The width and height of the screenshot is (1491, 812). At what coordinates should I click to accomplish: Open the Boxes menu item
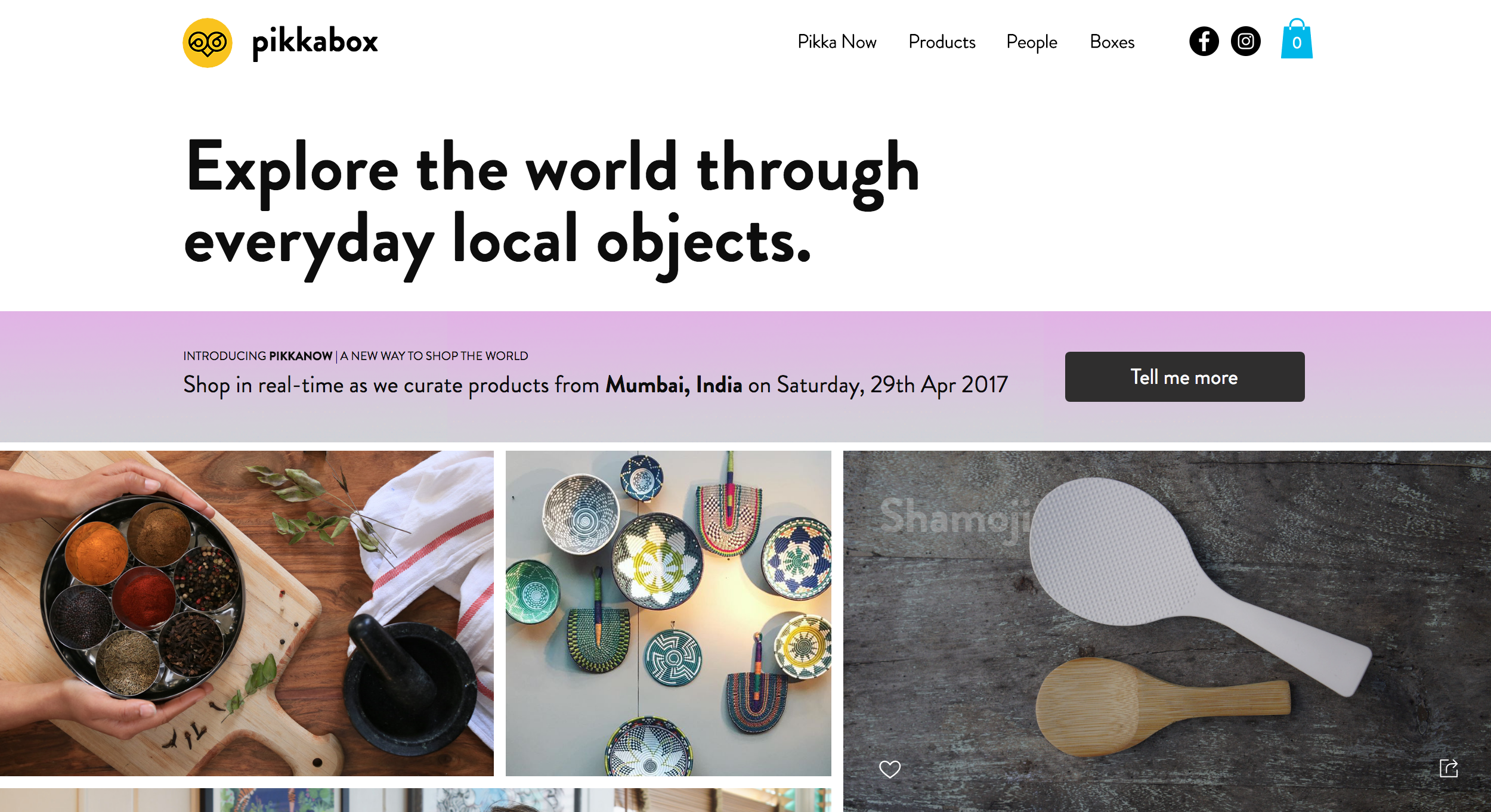tap(1112, 42)
